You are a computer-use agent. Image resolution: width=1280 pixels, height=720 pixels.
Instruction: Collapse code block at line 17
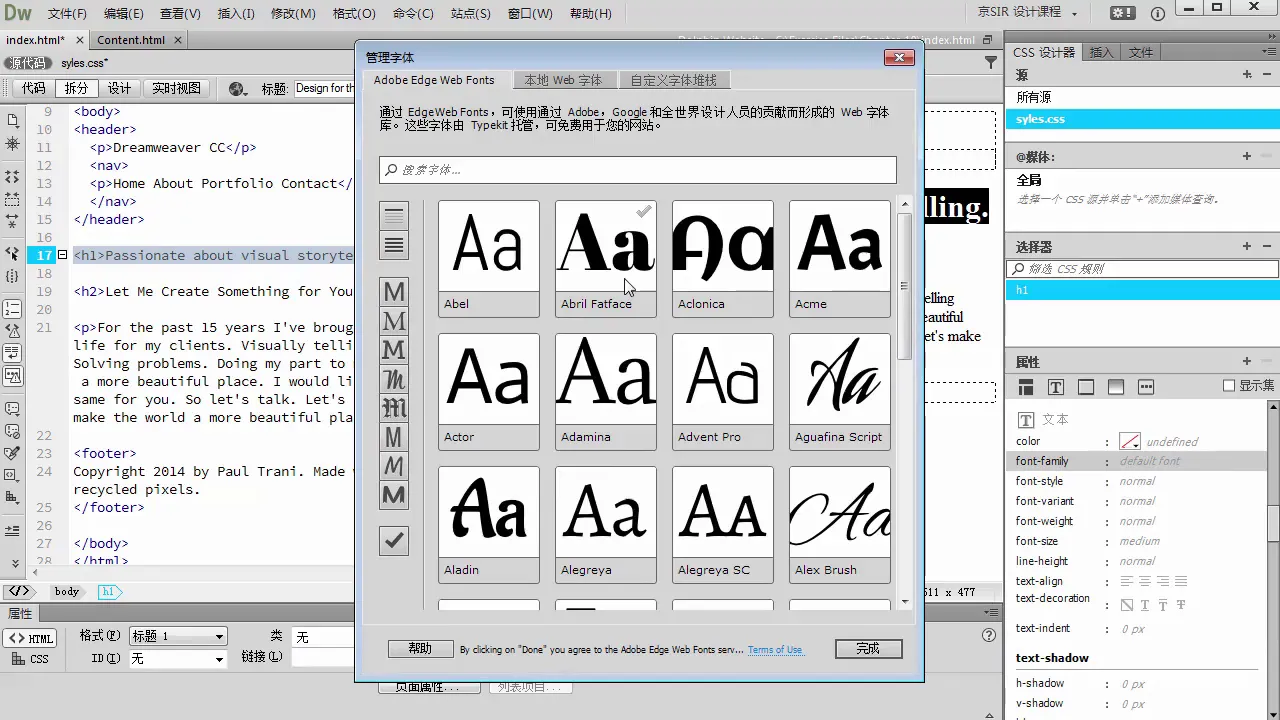coord(62,255)
